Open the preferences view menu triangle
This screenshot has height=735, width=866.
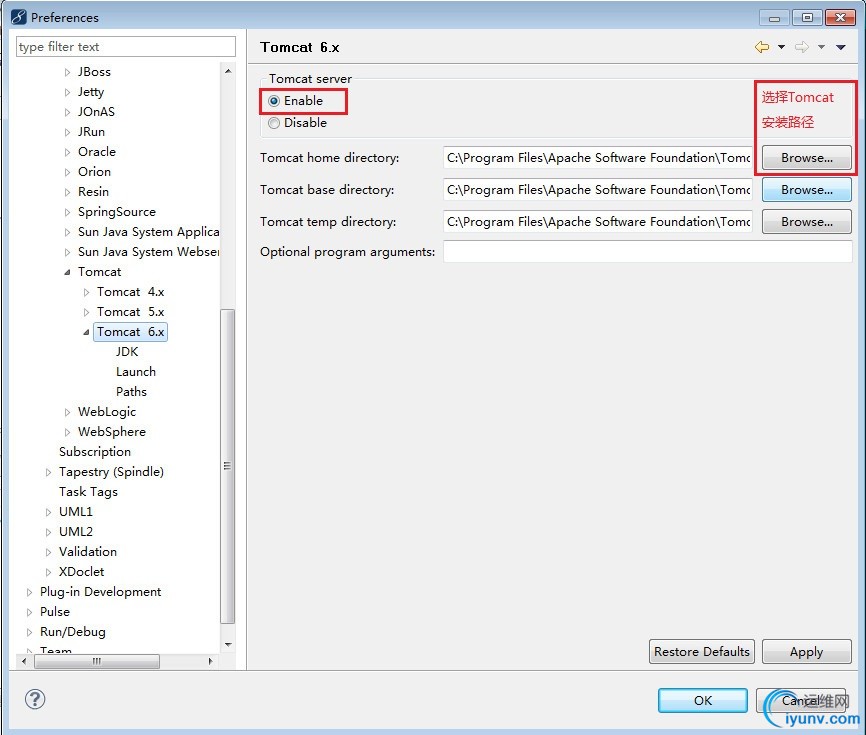pos(841,47)
